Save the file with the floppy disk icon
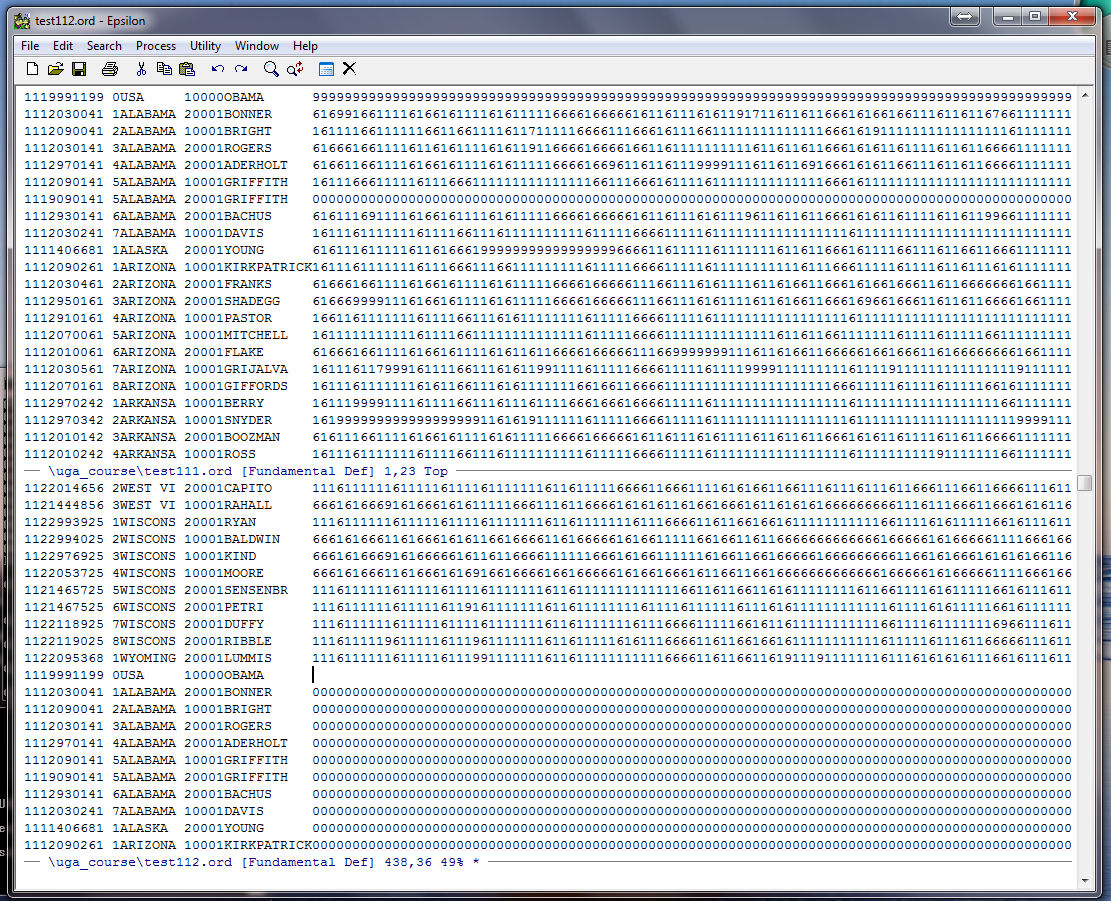 pyautogui.click(x=79, y=69)
